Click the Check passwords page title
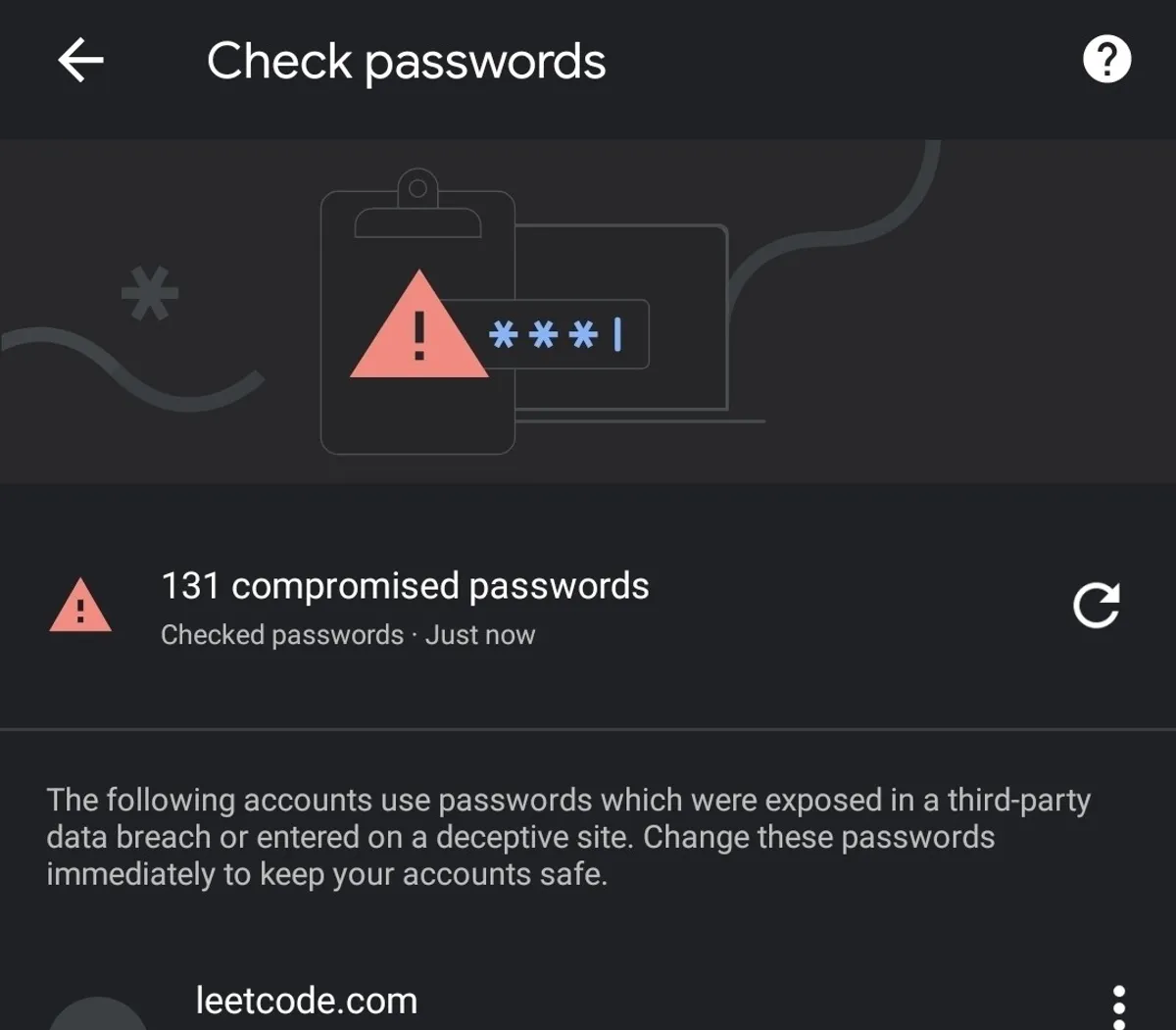1176x1030 pixels. (x=406, y=61)
